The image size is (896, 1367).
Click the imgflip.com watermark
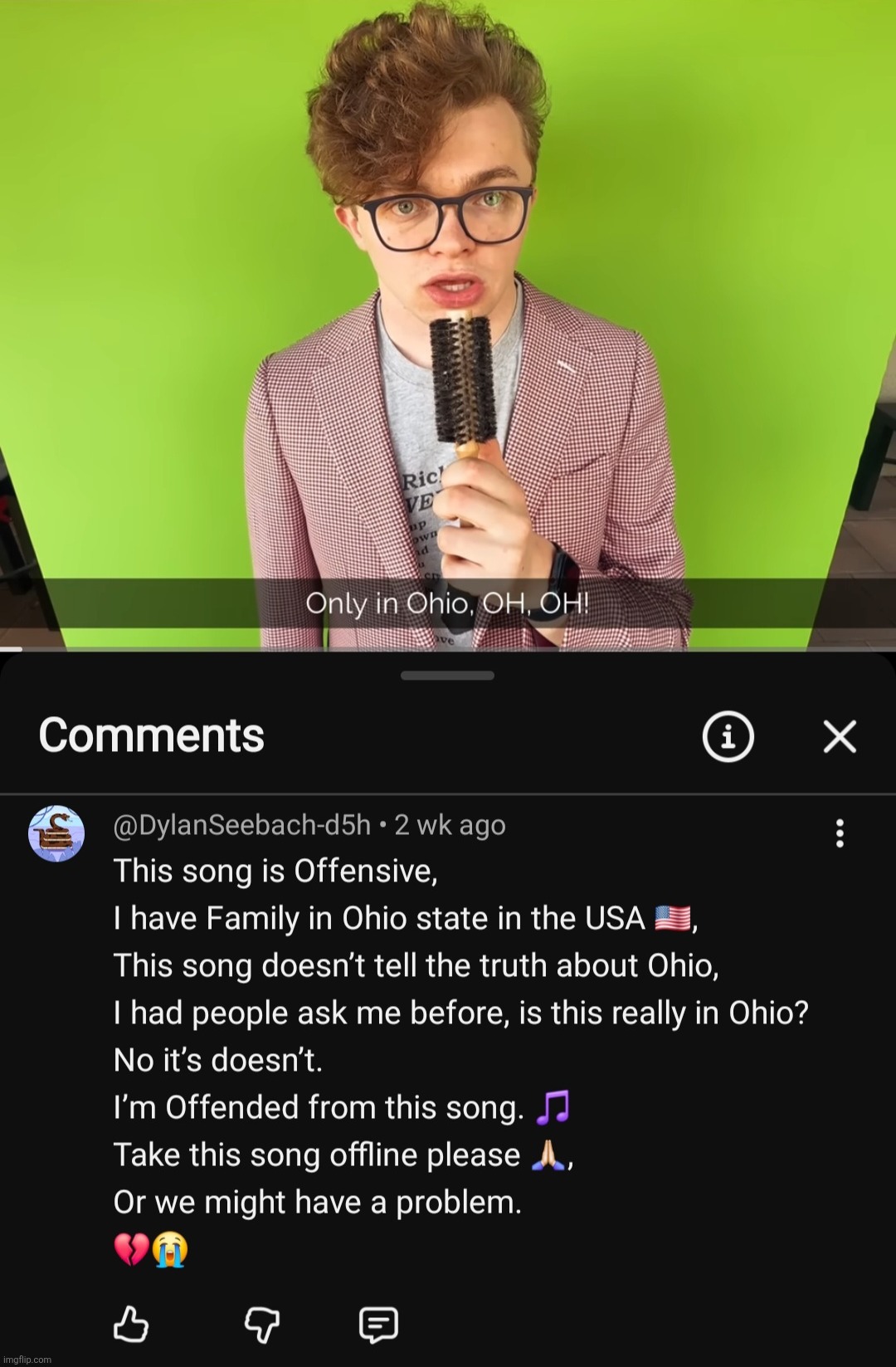coord(27,1360)
